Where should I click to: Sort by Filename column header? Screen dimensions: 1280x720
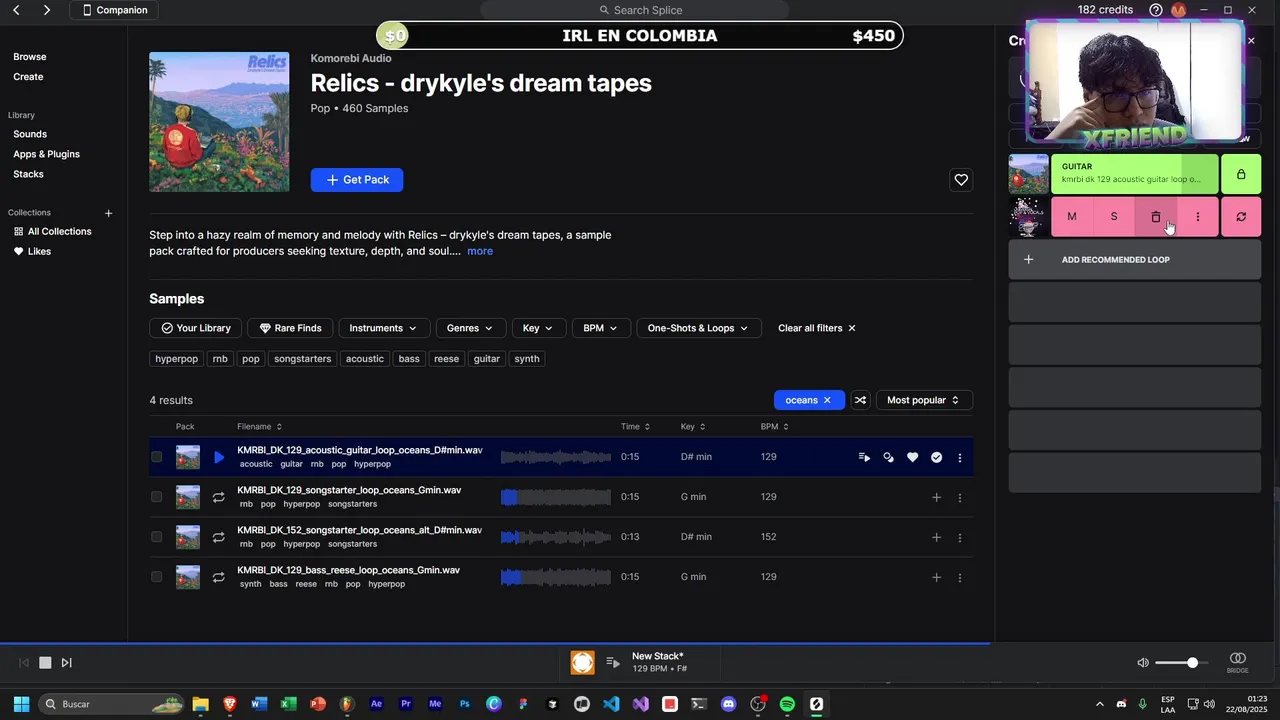pos(259,427)
